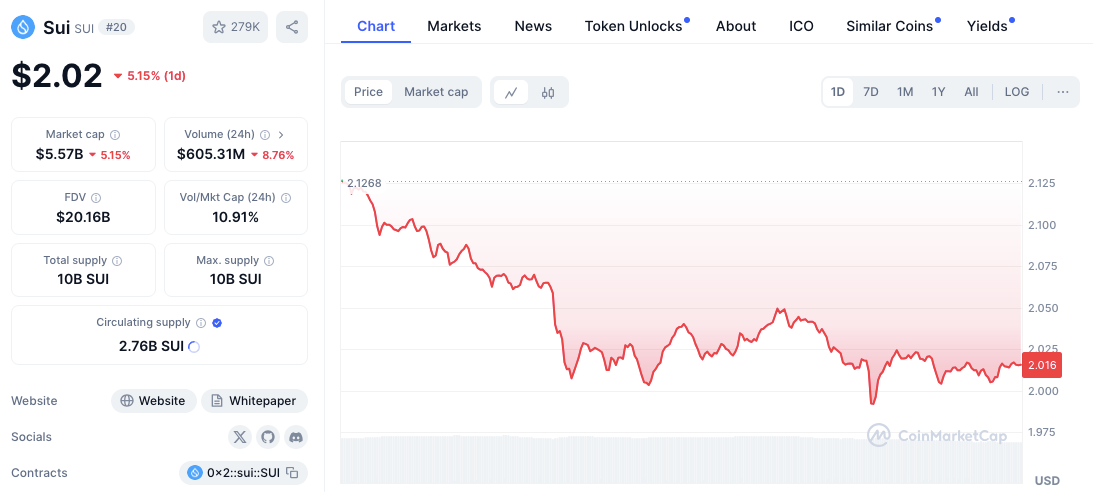Copy the 0x2::sui::SUI contract address
Viewport: 1093px width, 492px height.
(x=293, y=473)
